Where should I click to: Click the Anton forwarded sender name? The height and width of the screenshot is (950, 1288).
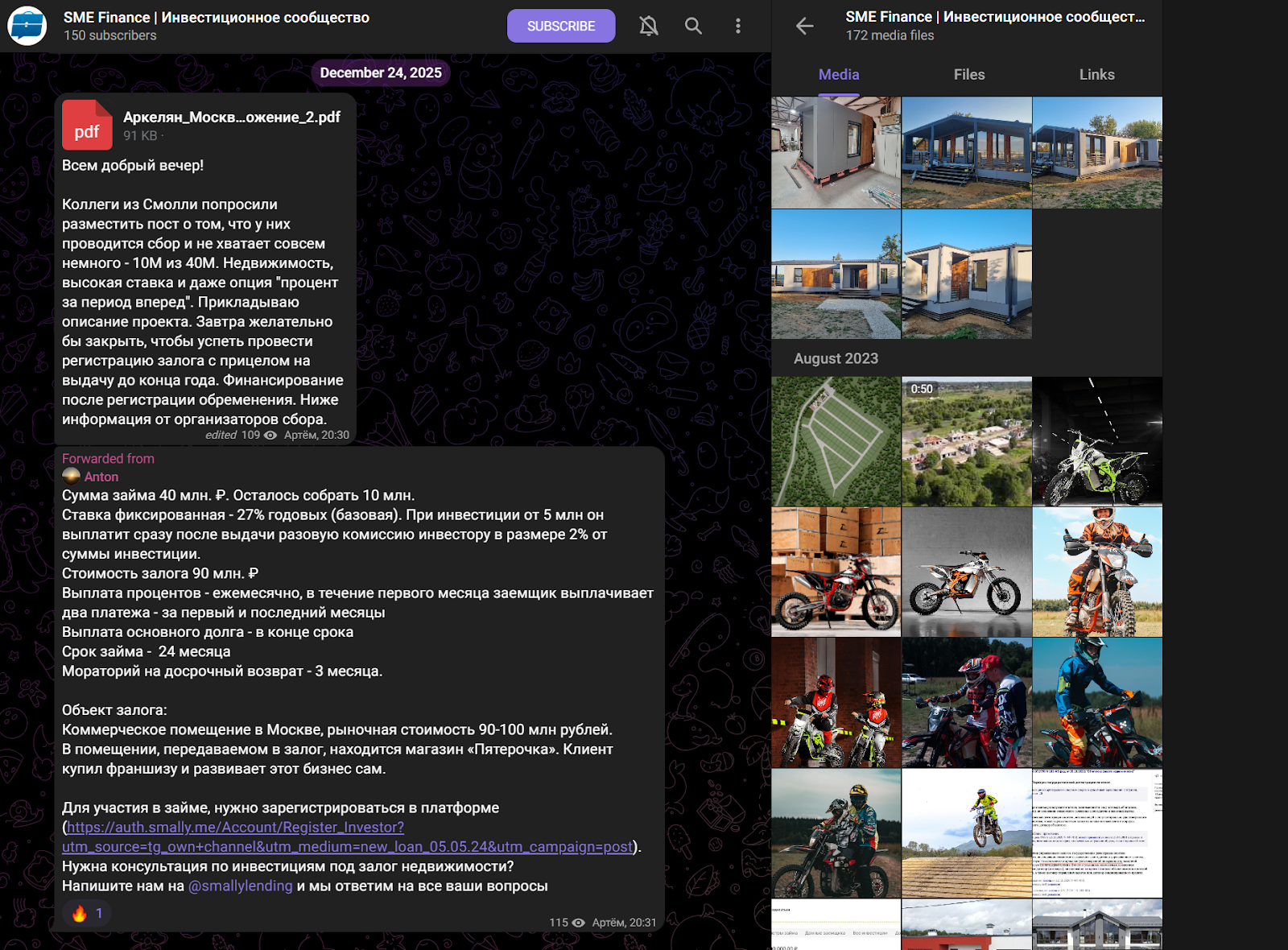coord(101,477)
